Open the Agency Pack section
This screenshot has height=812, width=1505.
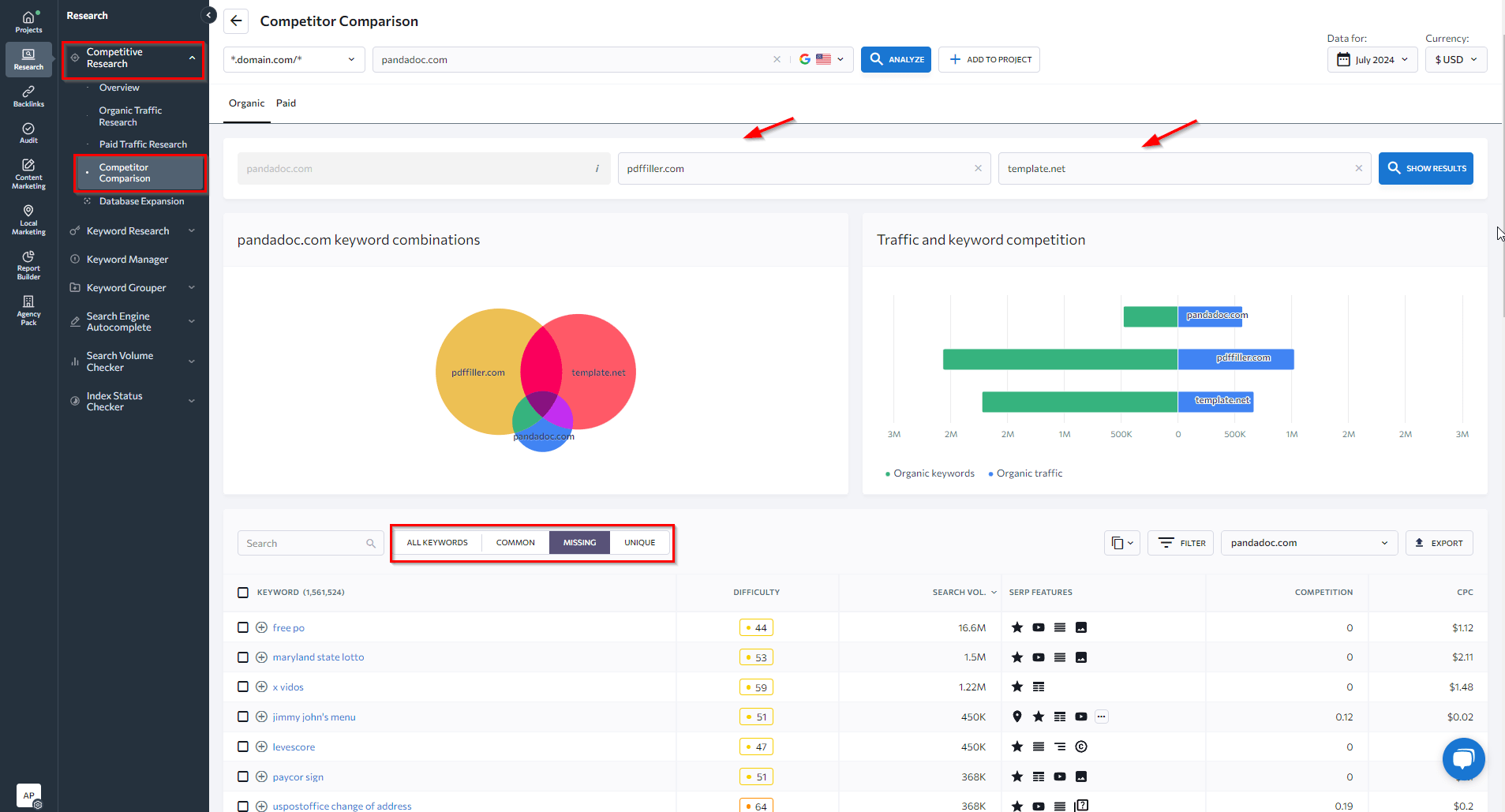28,308
